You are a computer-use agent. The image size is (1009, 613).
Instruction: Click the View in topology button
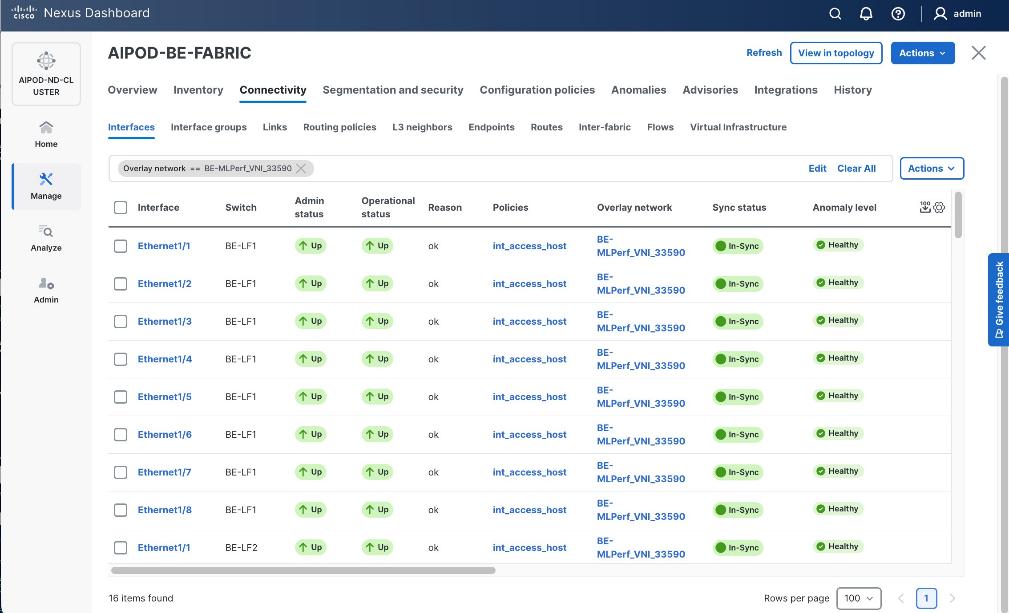[835, 53]
